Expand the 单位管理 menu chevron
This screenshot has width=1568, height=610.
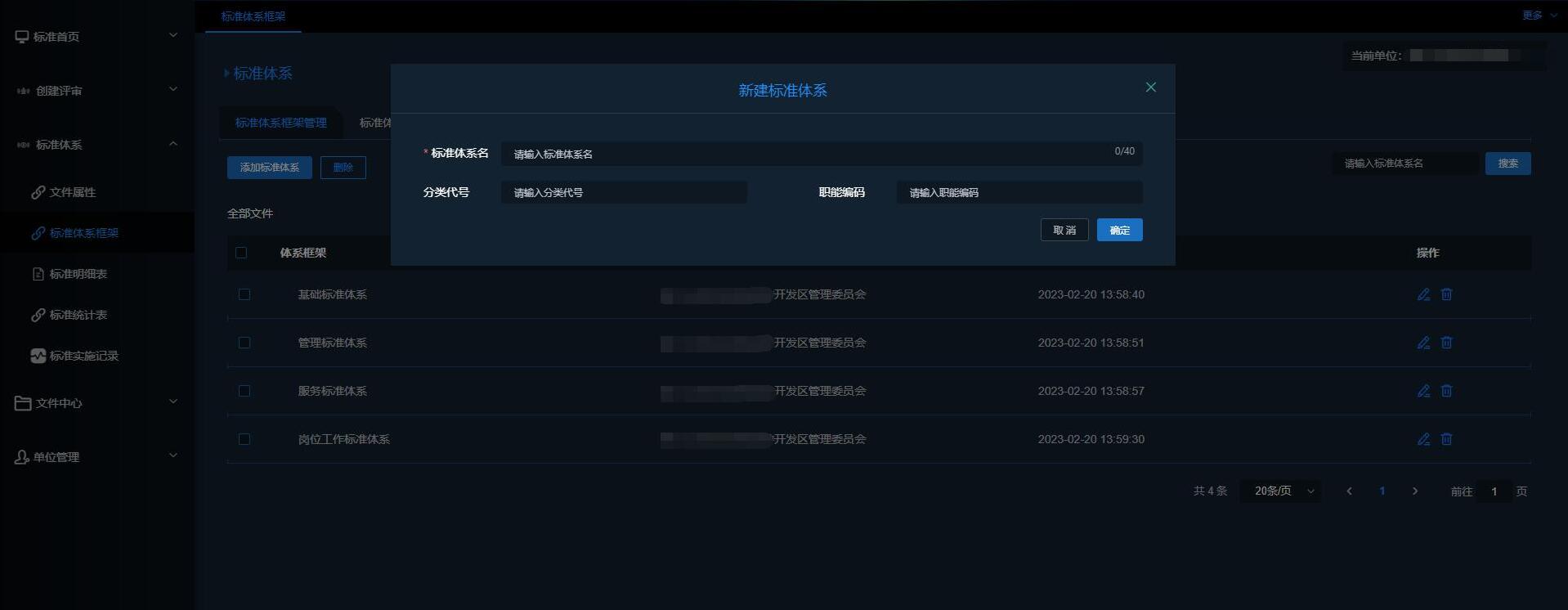click(x=172, y=455)
